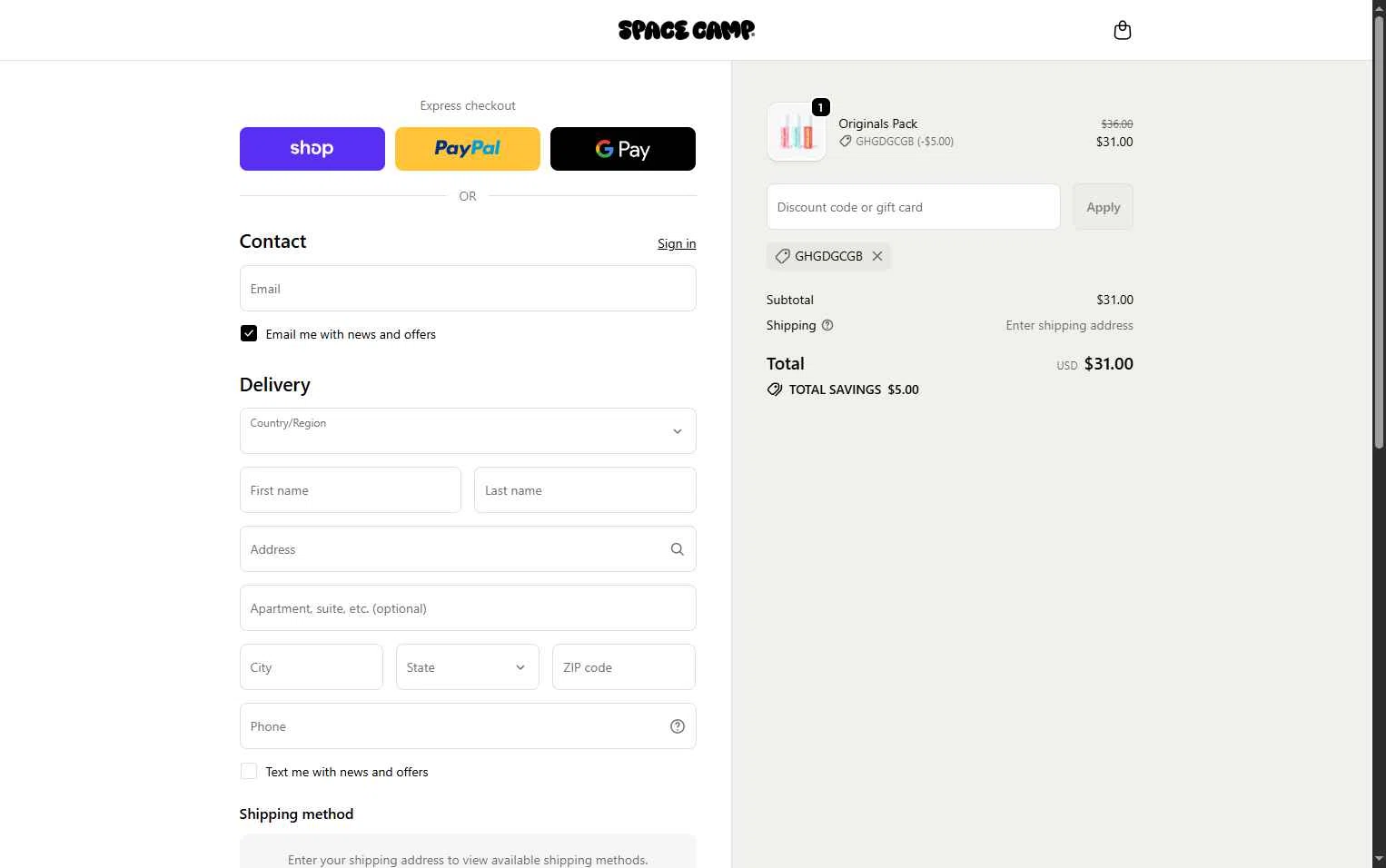Screen dimensions: 1386x868
Task: Focus the ZIP code field
Action: point(624,667)
